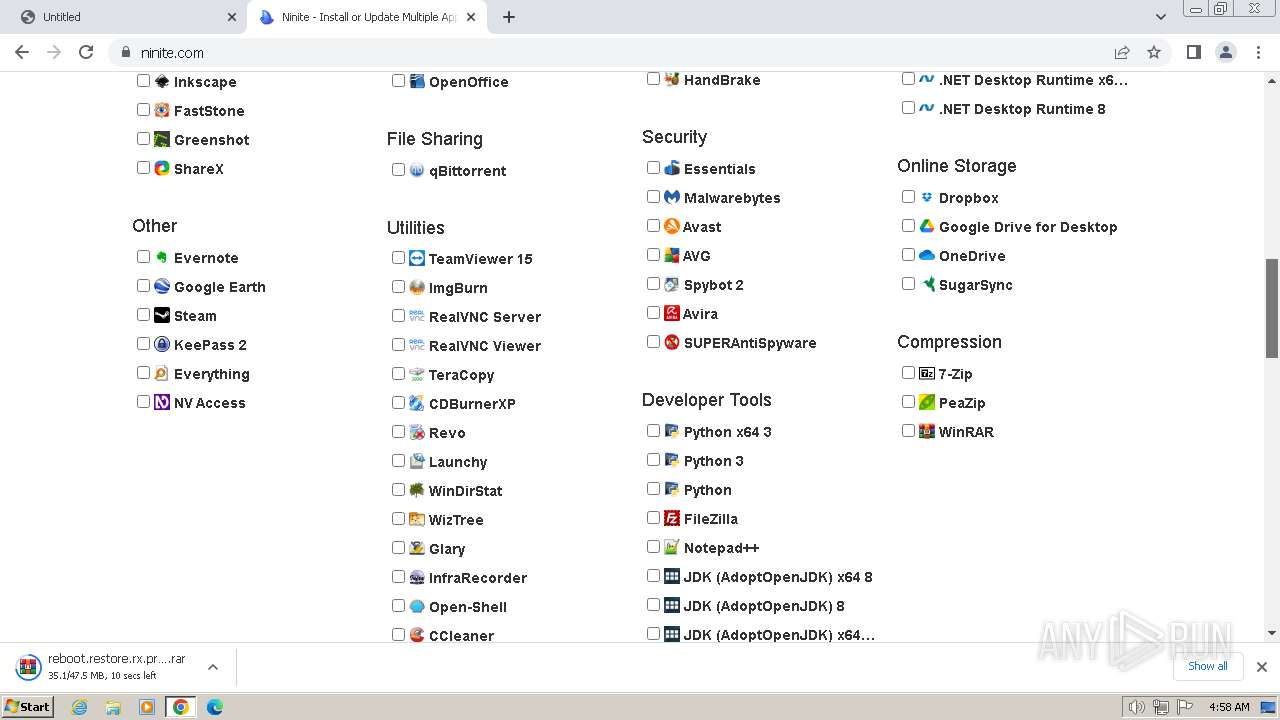Select the SugarSync checkbox

[x=908, y=284]
